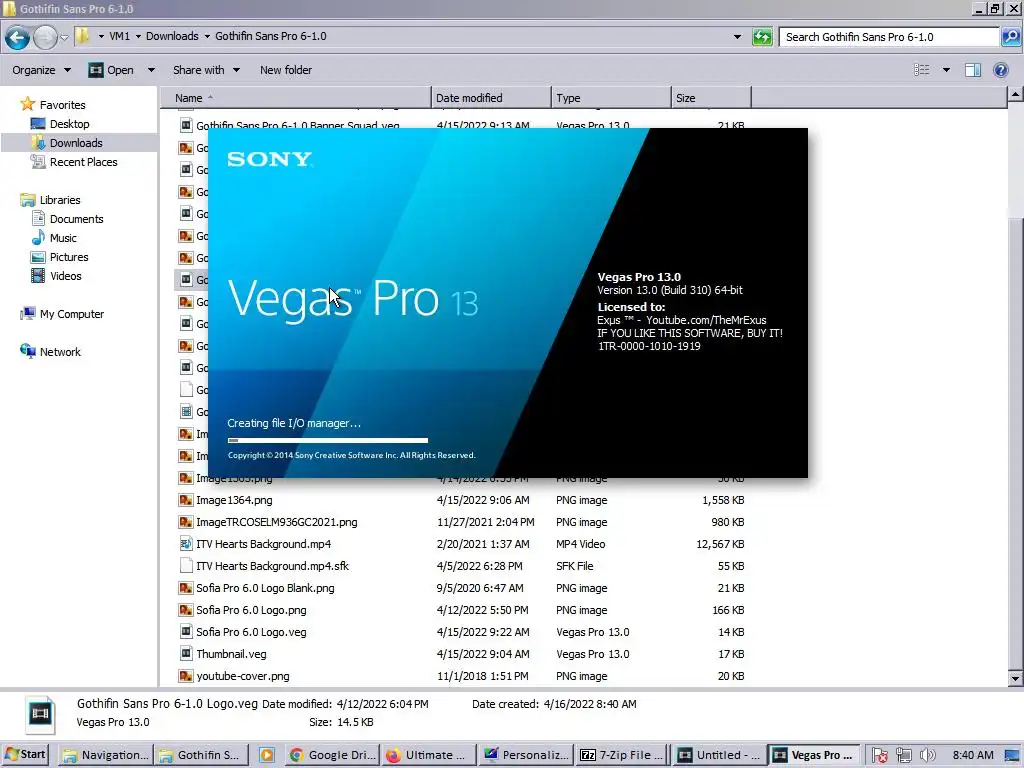Click the Downloads breadcrumb segment
The image size is (1024, 768).
click(x=172, y=36)
